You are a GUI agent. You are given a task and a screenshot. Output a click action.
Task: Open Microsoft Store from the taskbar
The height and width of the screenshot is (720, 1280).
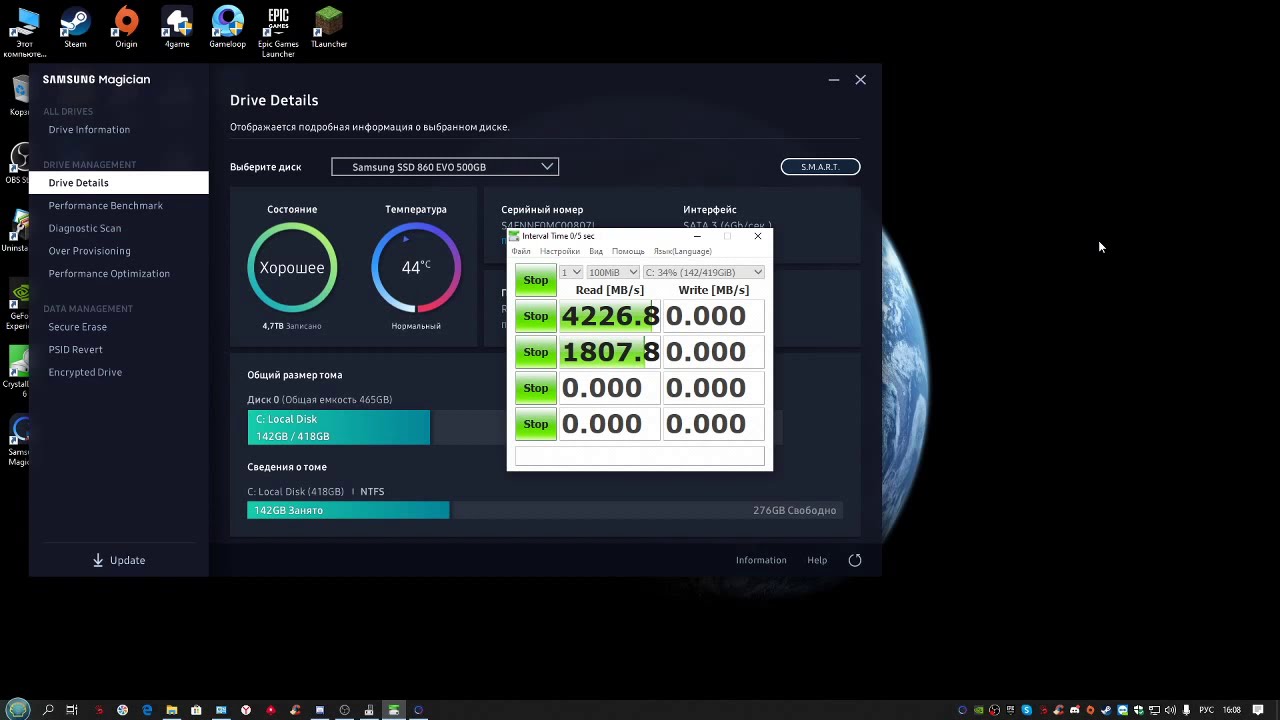pos(196,710)
